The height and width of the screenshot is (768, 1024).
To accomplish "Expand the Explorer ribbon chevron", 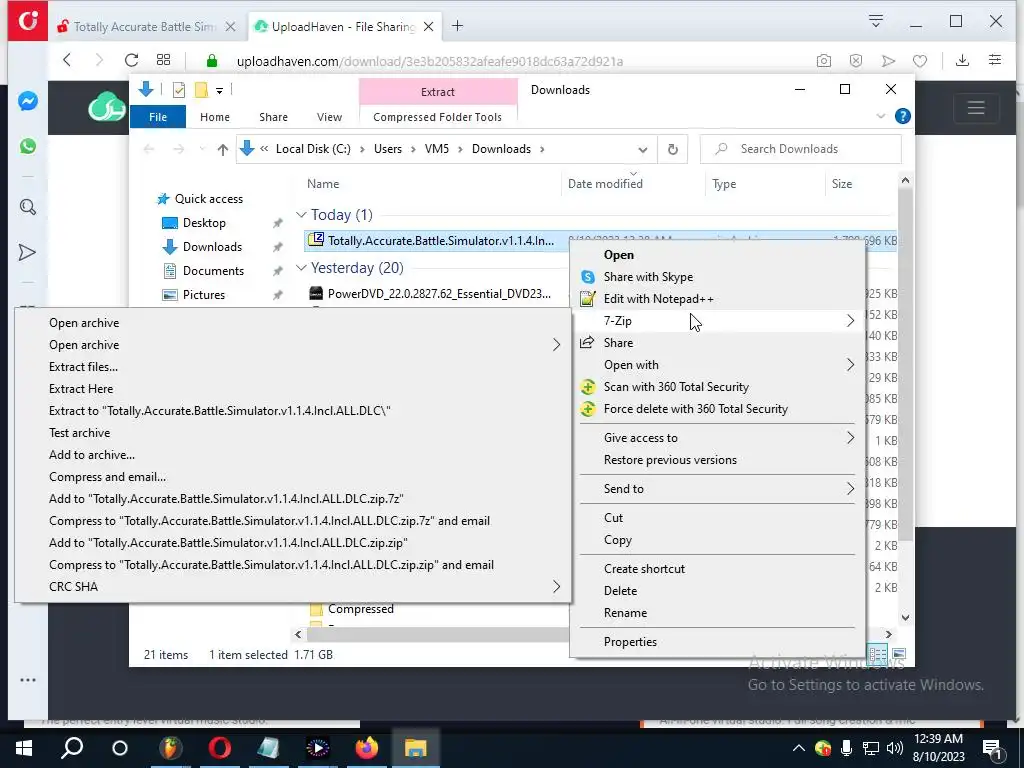I will (880, 116).
